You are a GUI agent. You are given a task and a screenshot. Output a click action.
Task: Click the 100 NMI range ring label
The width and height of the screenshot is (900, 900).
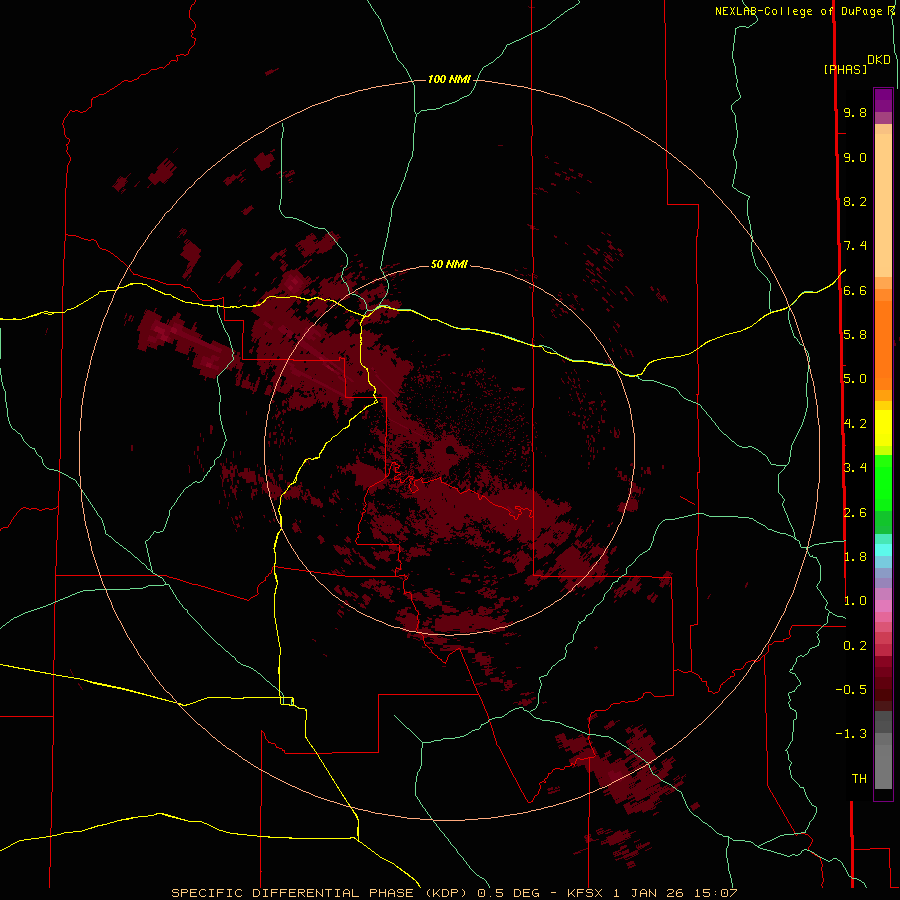point(449,79)
